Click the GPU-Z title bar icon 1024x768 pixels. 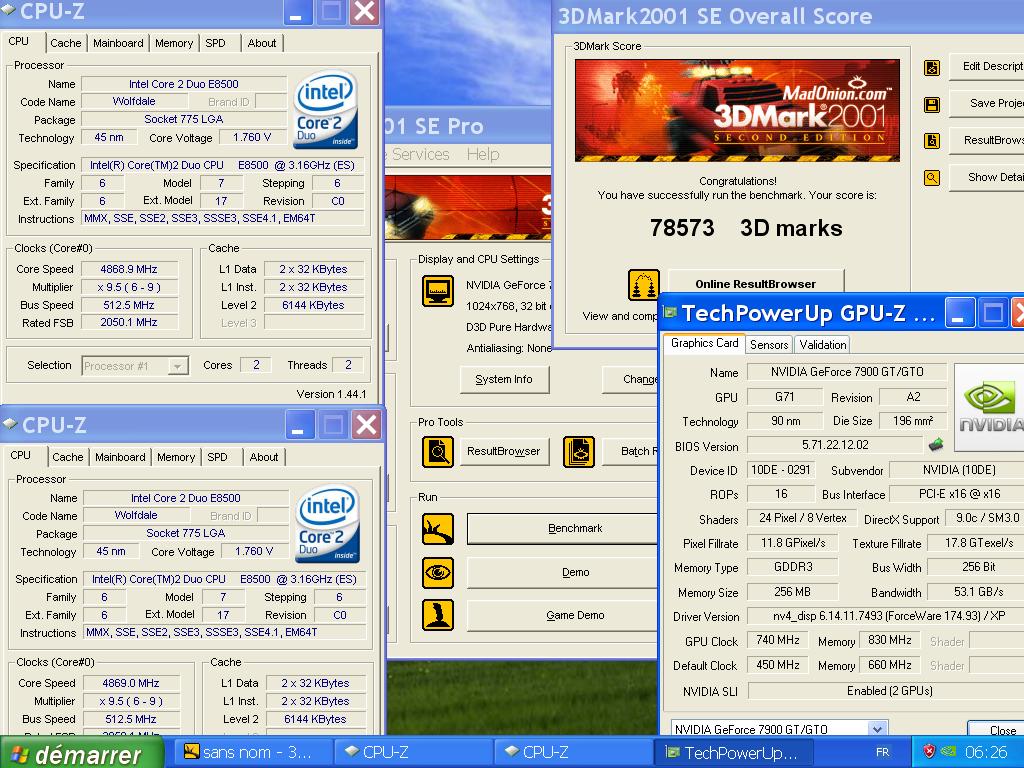(670, 312)
